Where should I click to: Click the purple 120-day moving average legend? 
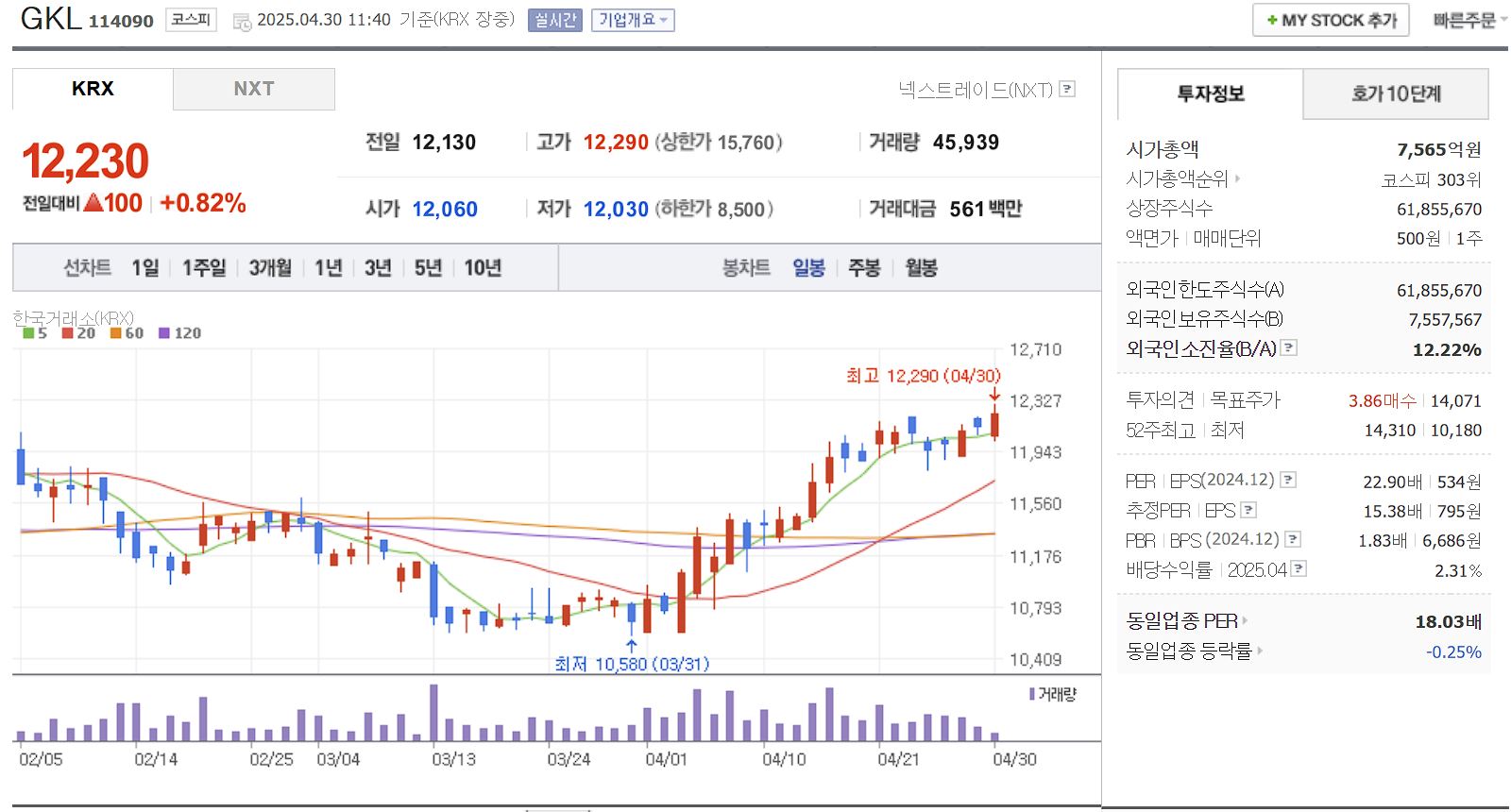click(179, 333)
